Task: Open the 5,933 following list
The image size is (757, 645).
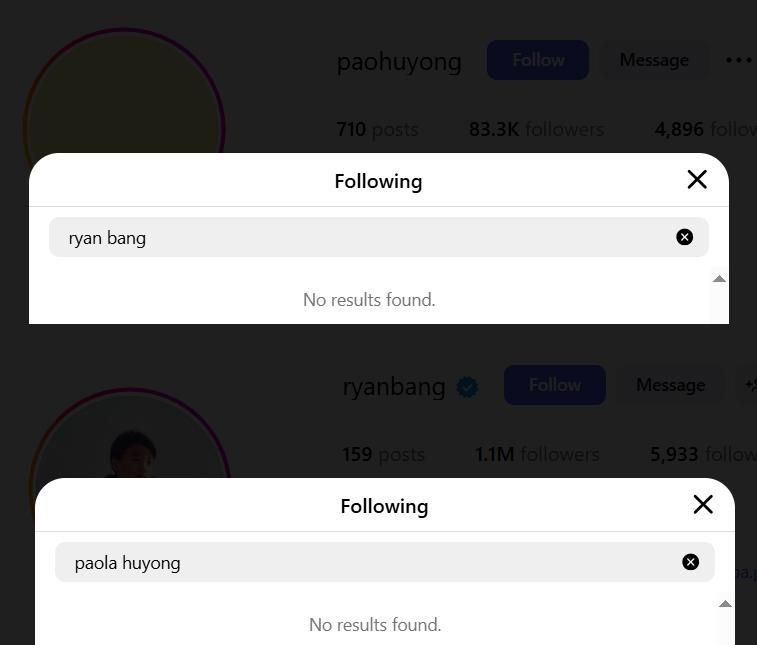Action: click(x=702, y=454)
